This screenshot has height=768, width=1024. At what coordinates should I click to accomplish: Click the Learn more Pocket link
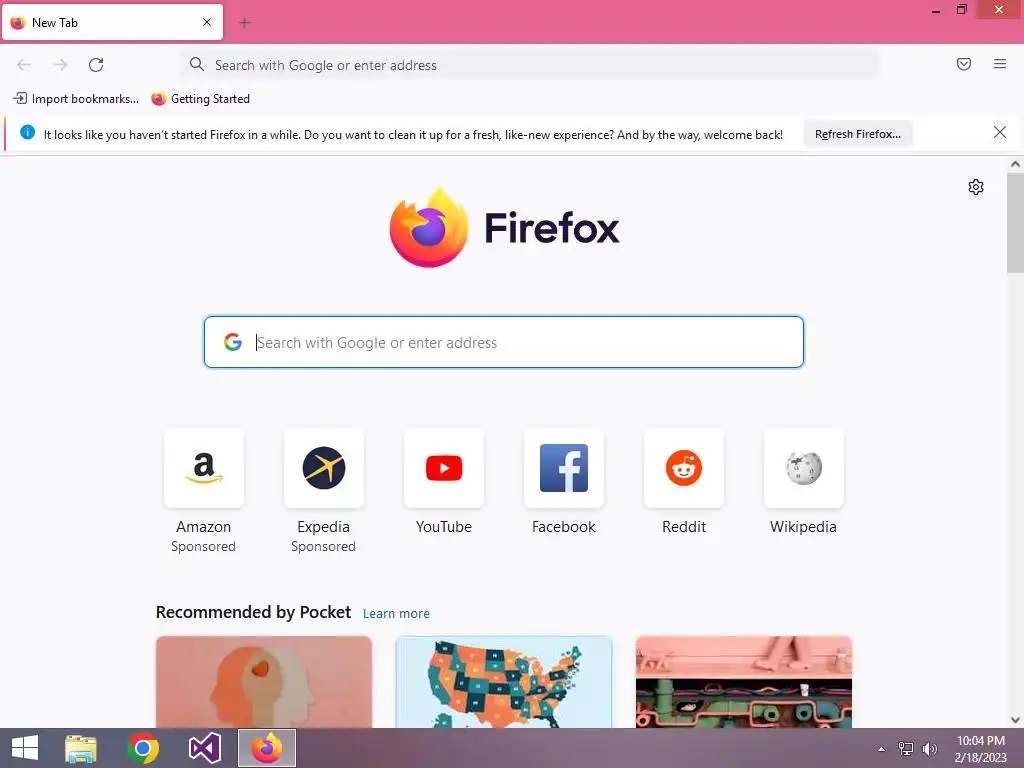pos(396,613)
